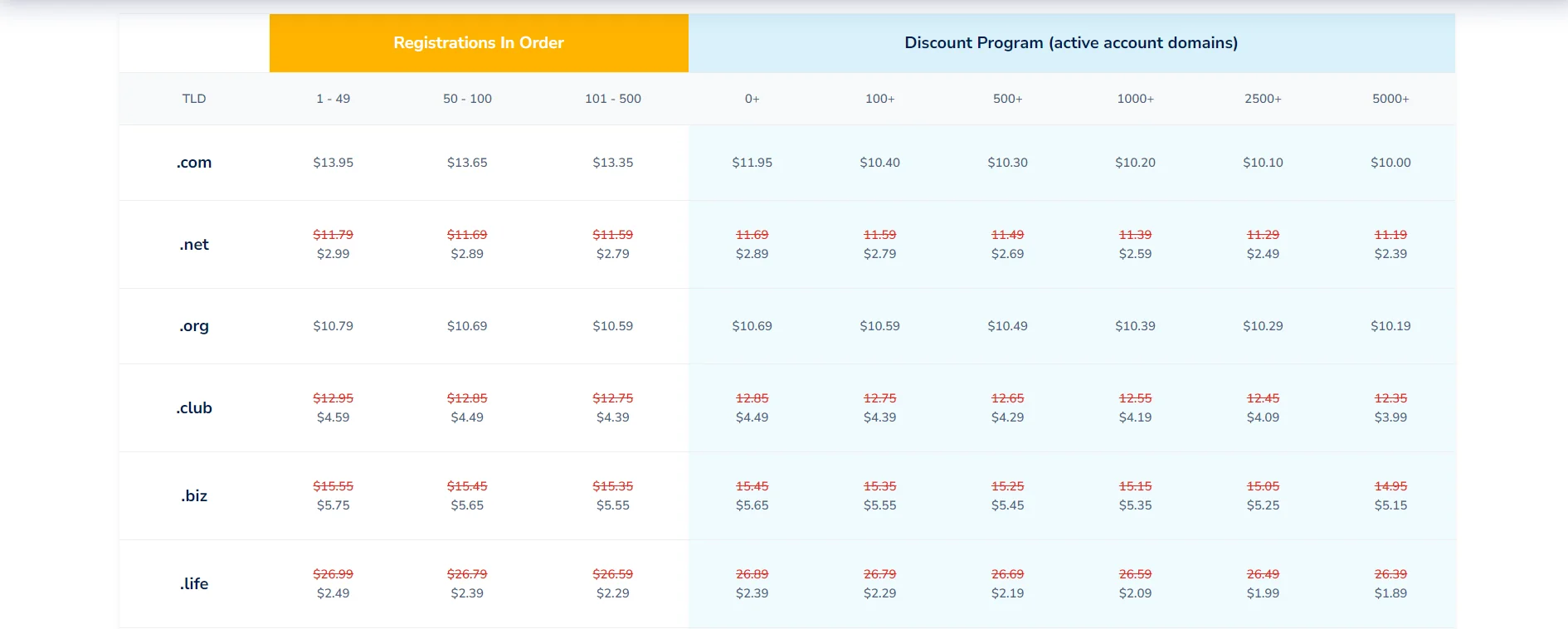
Task: Click the struck-through .club price "$12.95"
Action: [334, 398]
